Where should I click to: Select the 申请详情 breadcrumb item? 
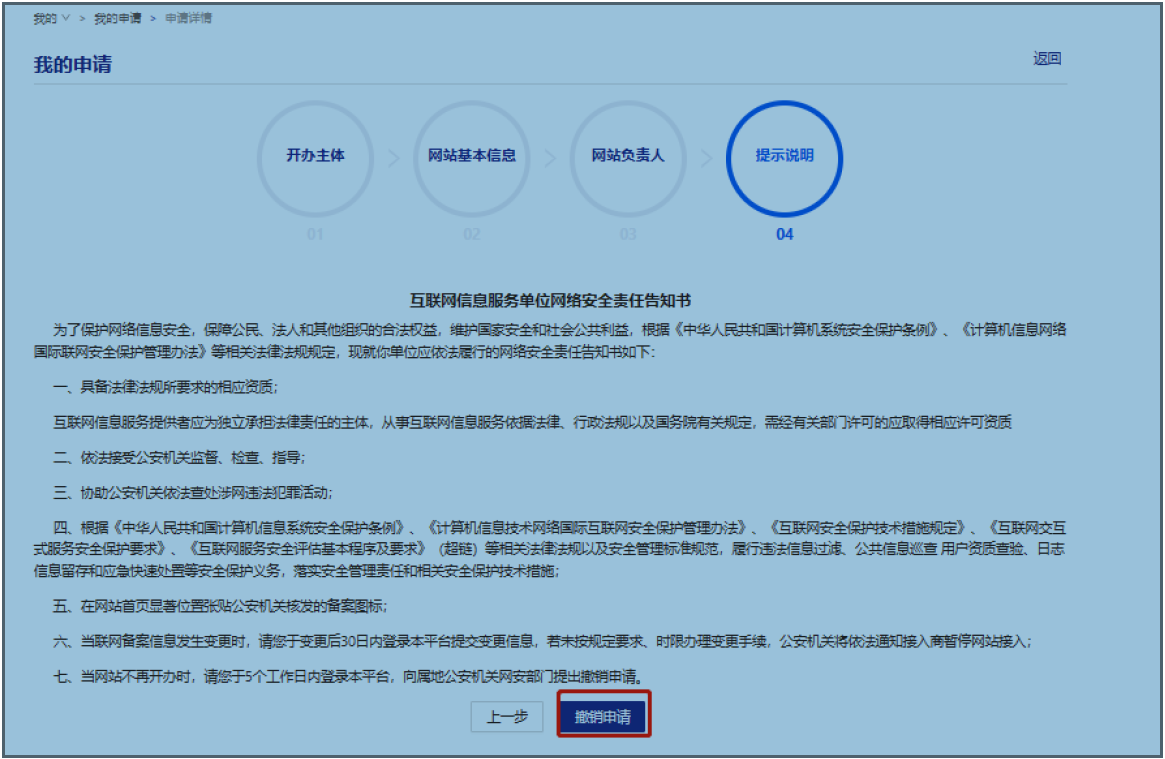(x=187, y=19)
